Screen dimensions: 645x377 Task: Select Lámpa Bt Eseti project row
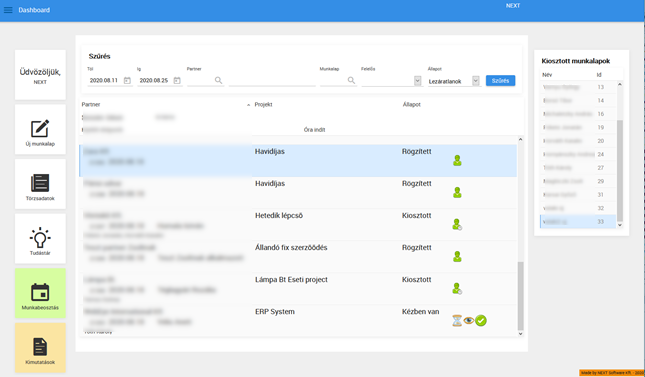(x=298, y=289)
